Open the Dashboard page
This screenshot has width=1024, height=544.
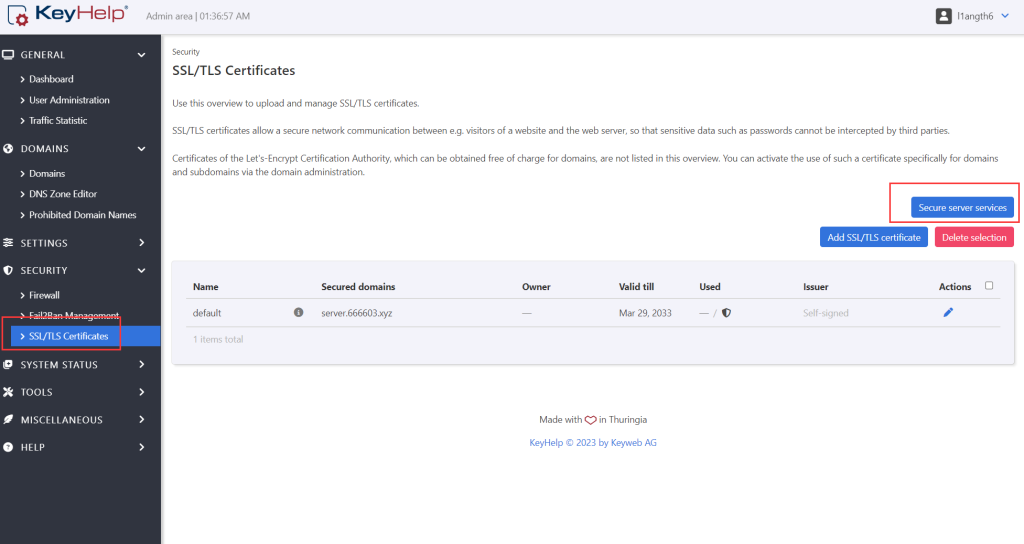pos(51,79)
